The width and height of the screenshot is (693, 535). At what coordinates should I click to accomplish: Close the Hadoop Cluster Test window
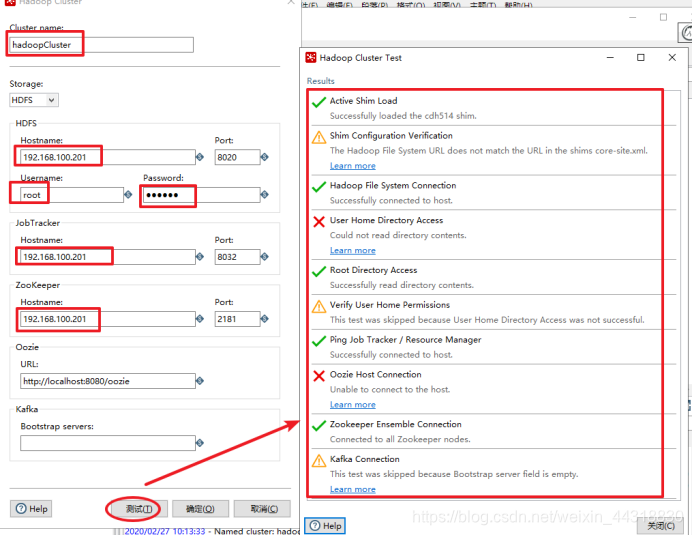(672, 57)
